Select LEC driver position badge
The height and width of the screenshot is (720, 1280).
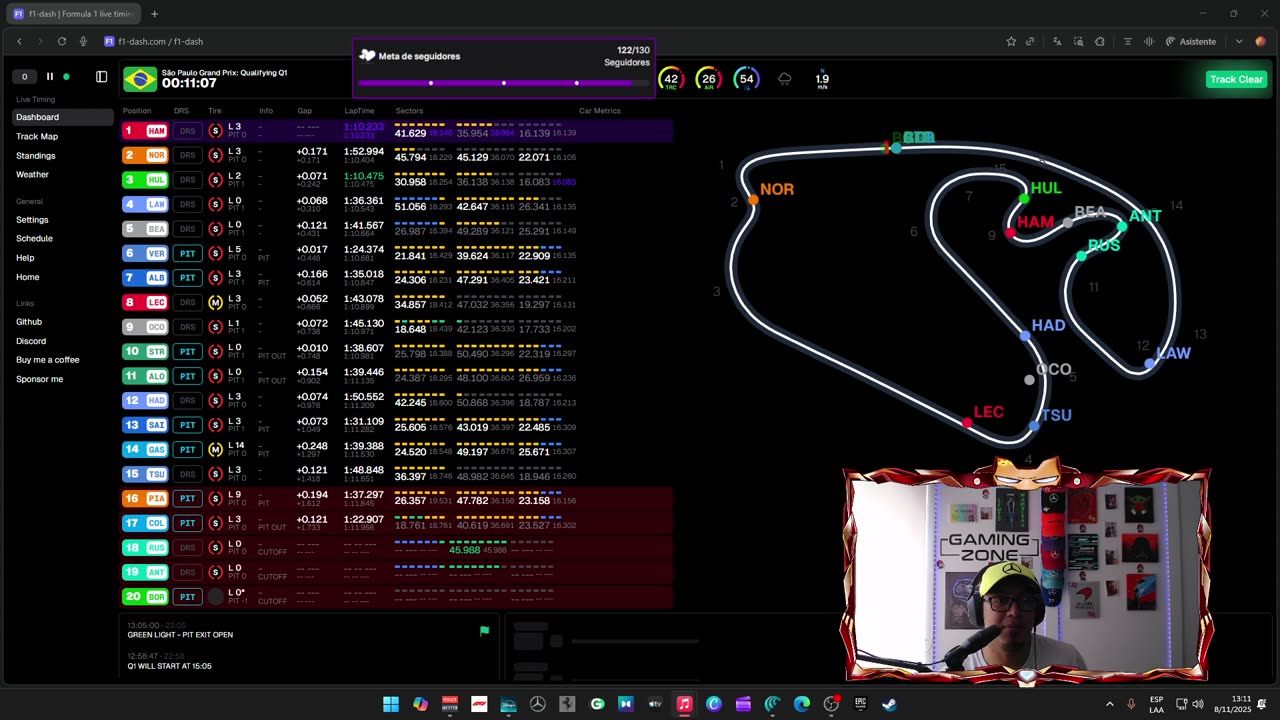(145, 302)
